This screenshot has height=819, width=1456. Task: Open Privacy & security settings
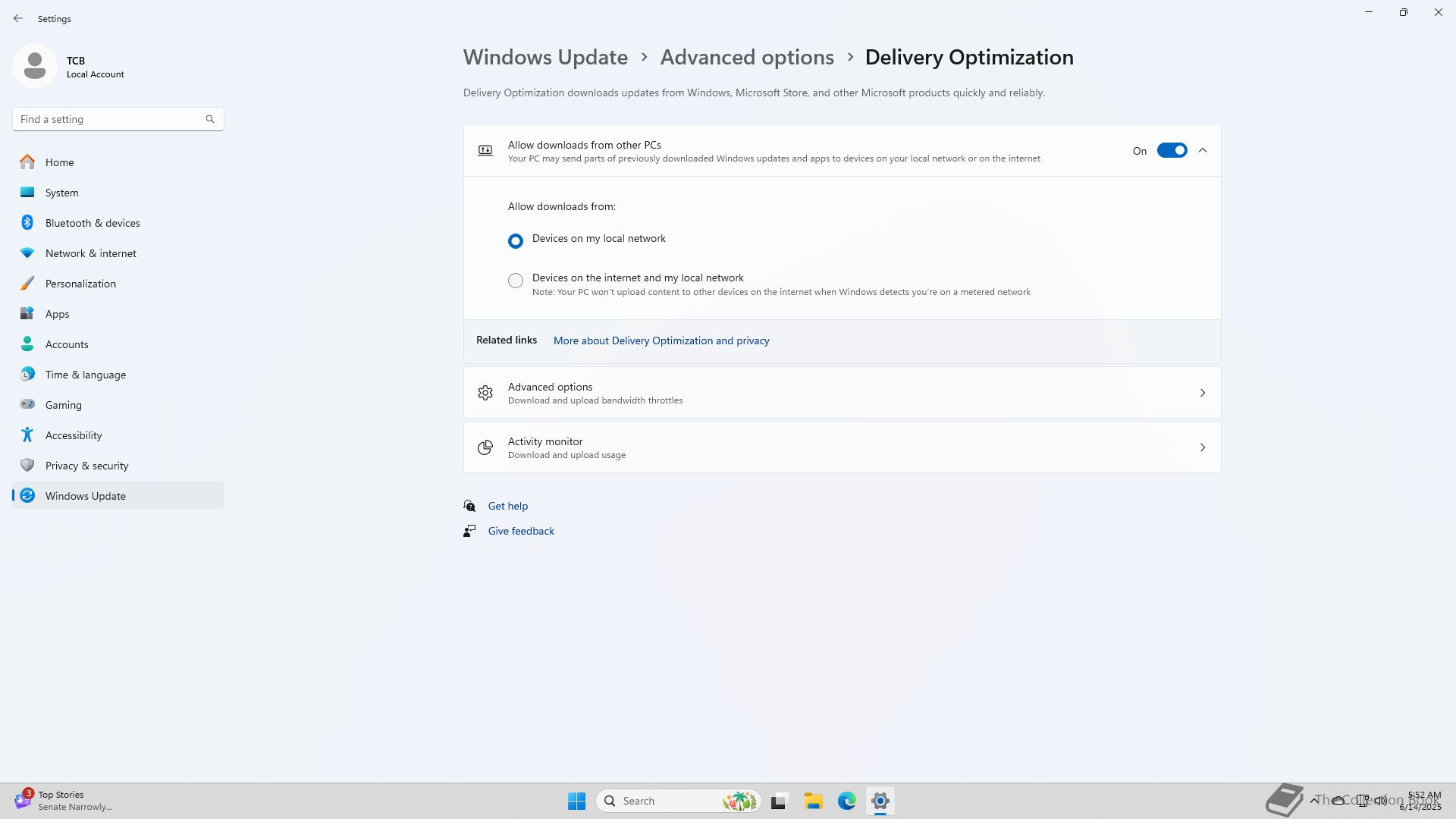(x=86, y=466)
